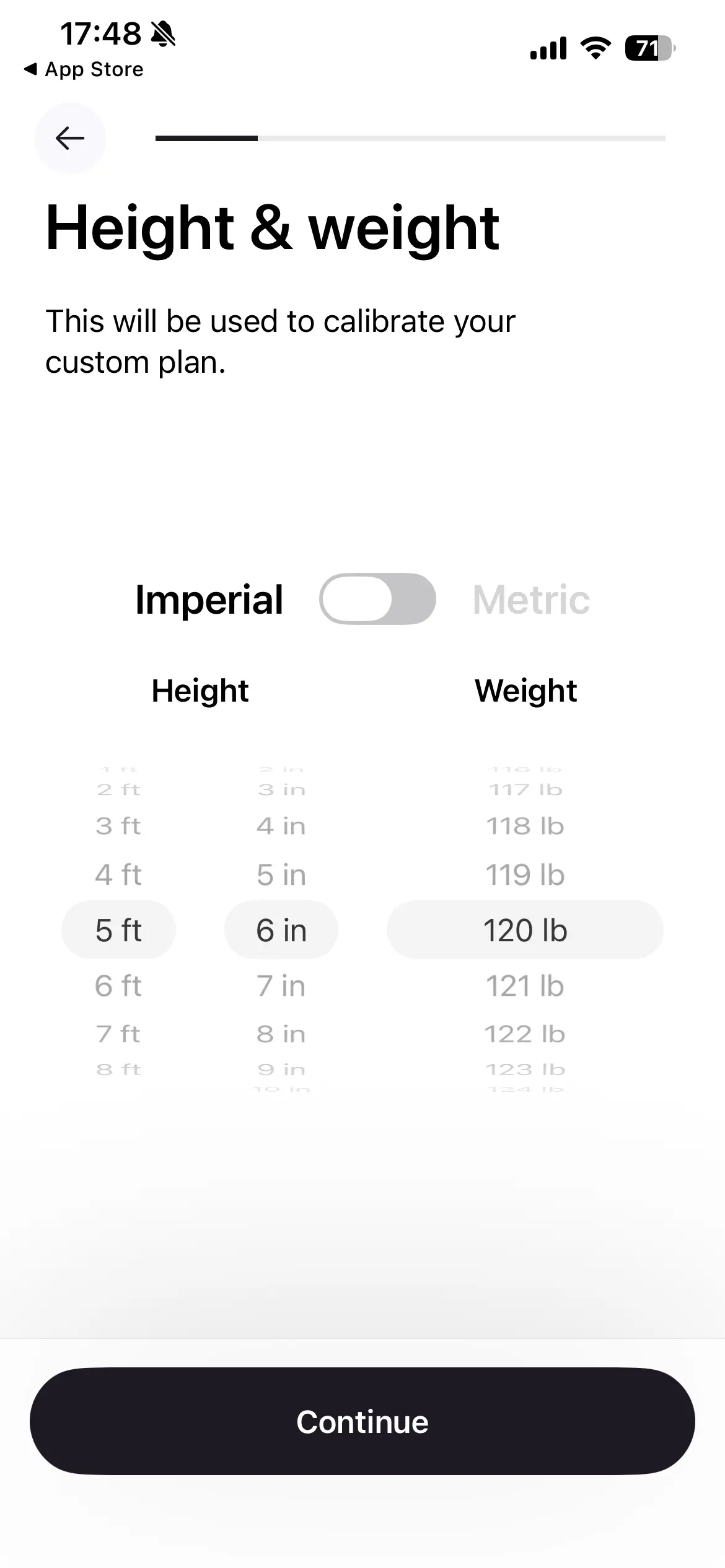Tap the onboarding progress bar
The image size is (725, 1568).
[x=410, y=138]
